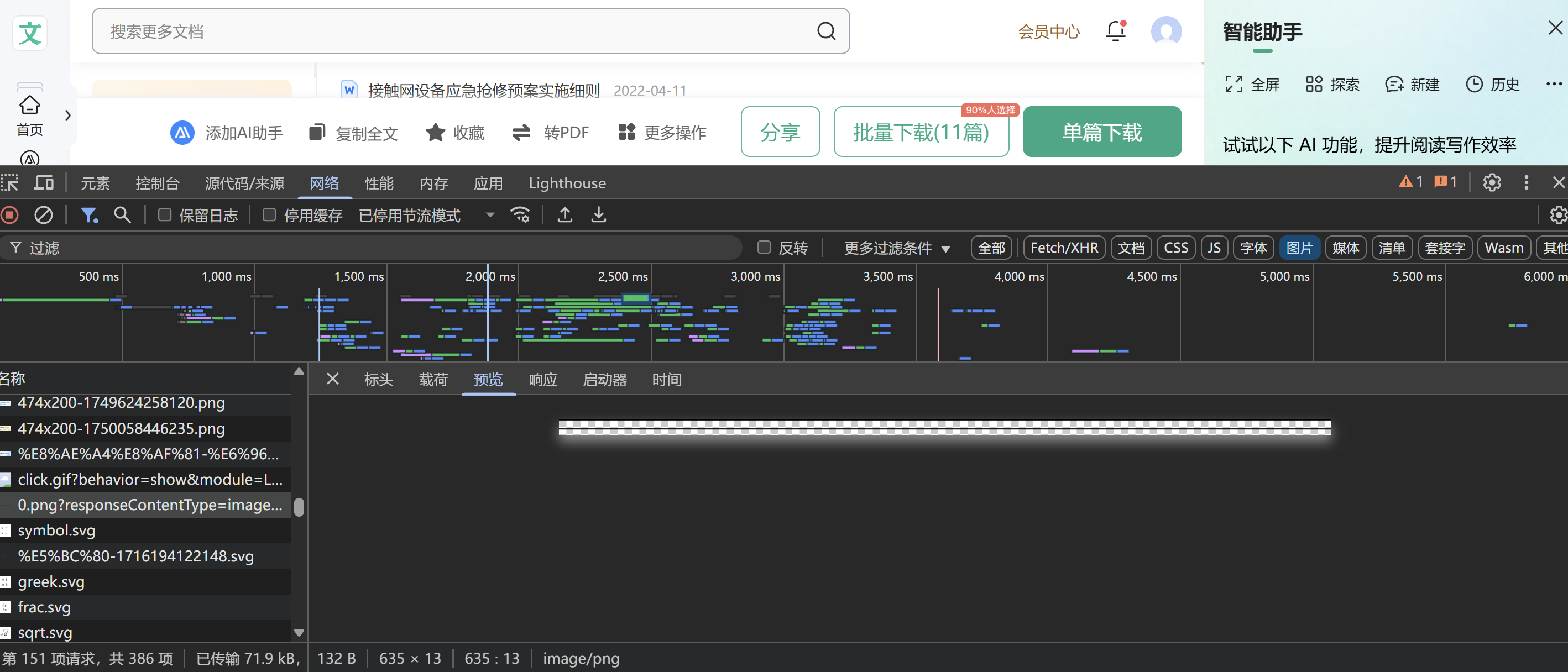Open the 已停用节流模式 throttling dropdown
Image resolution: width=1568 pixels, height=672 pixels.
(426, 216)
